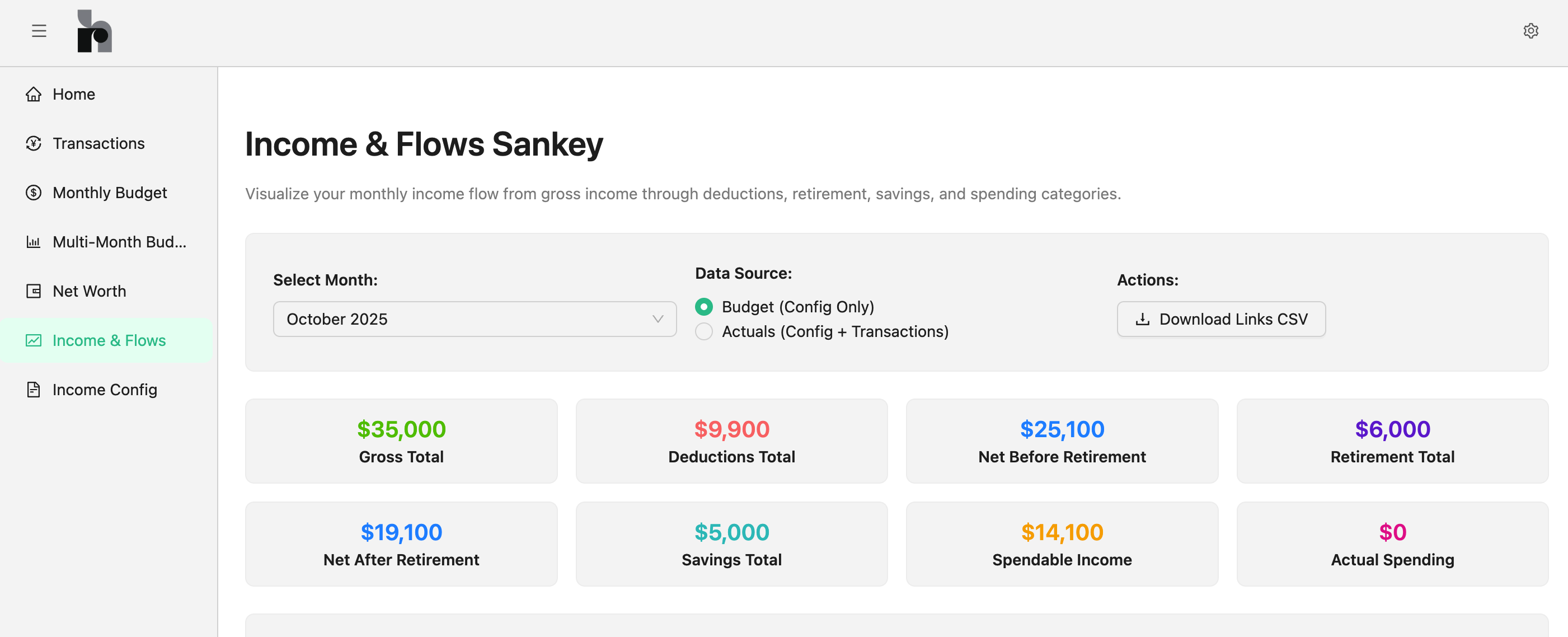Open the Home page link
Screen dimensions: 1568x637
[73, 94]
